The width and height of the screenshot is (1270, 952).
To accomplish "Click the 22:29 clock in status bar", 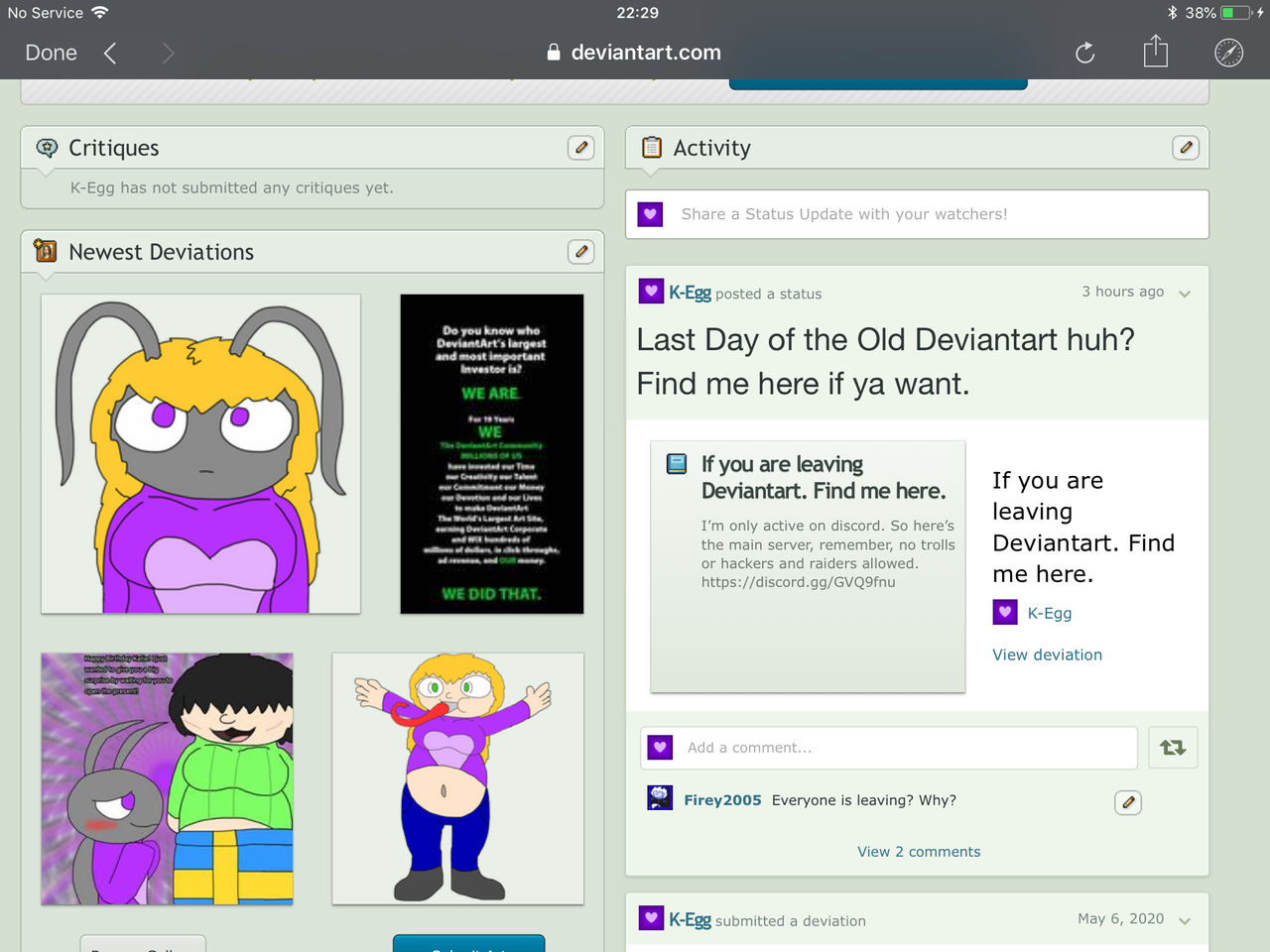I will click(x=637, y=13).
